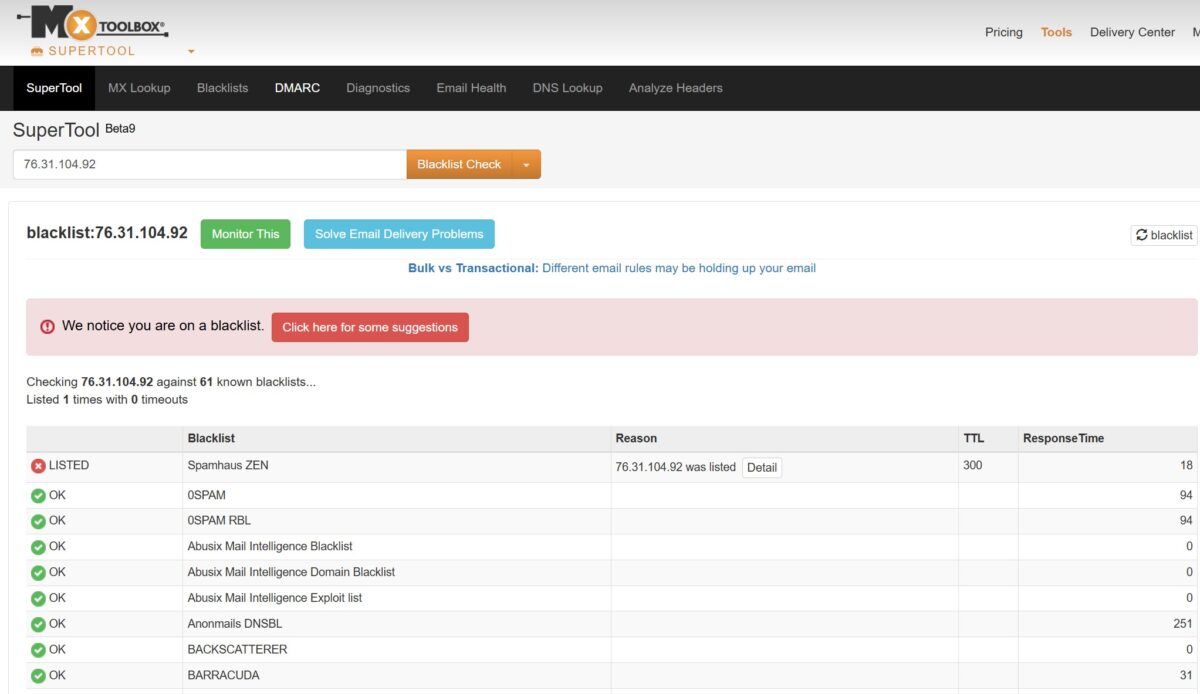
Task: Click green OK icon for 0SPAM RBL
Action: coord(39,521)
